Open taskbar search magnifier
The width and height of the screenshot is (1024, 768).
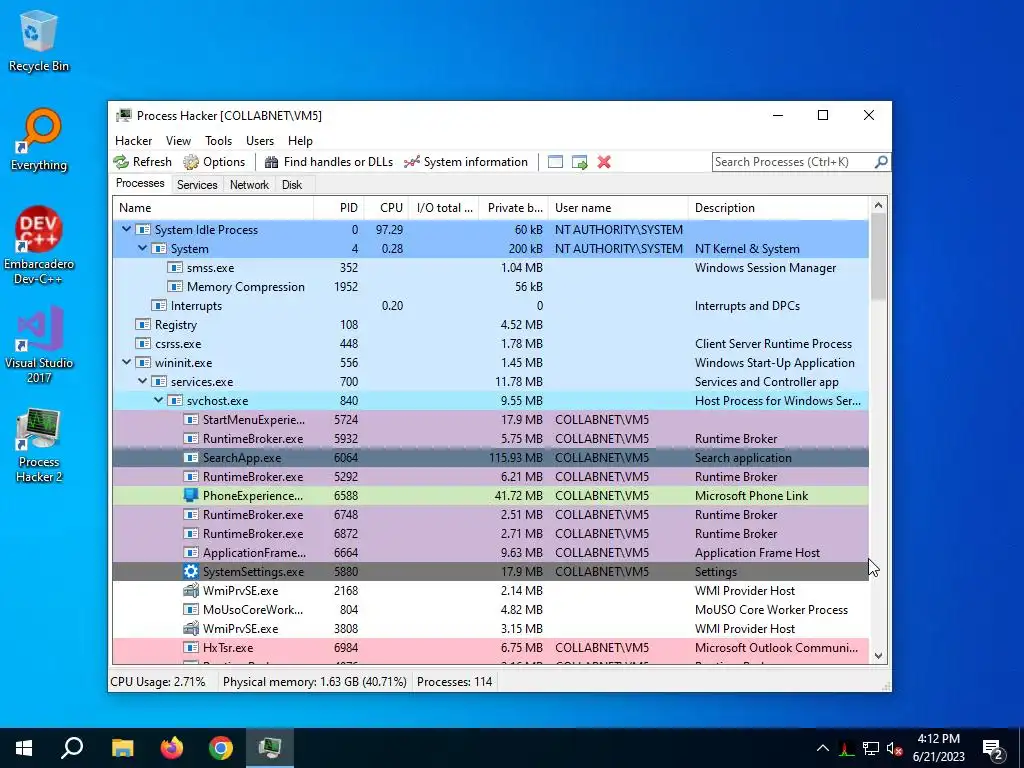pos(72,748)
